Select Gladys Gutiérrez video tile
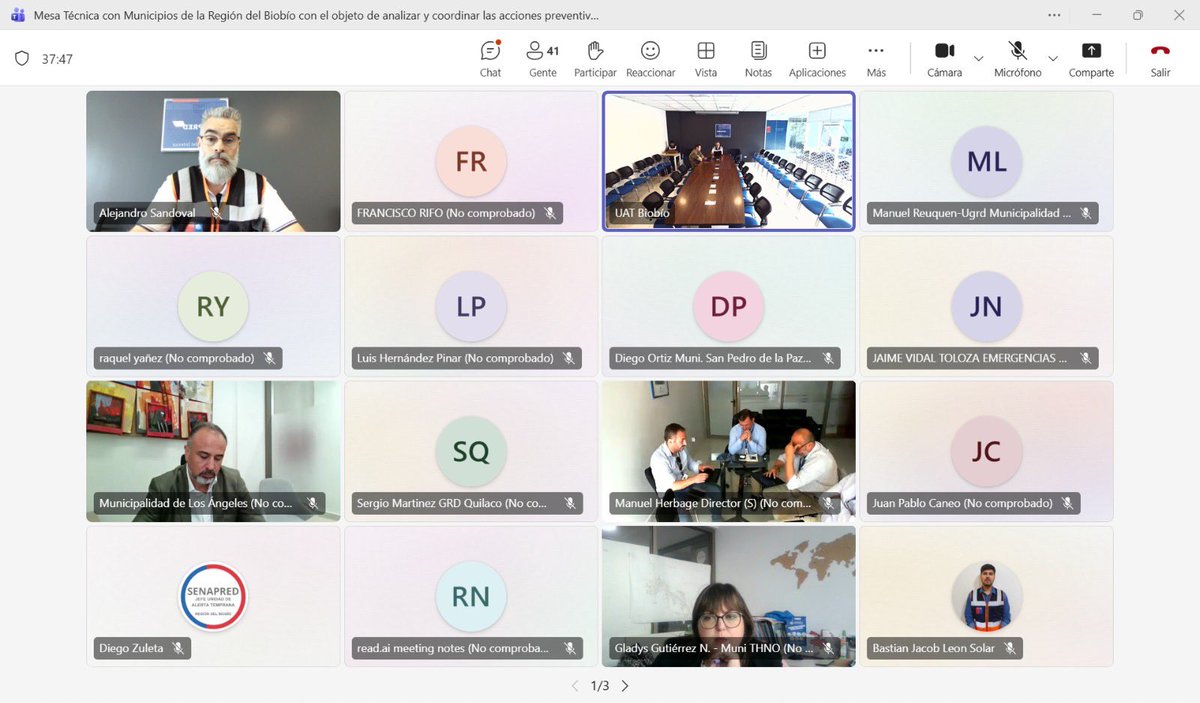This screenshot has width=1200, height=703. 728,596
